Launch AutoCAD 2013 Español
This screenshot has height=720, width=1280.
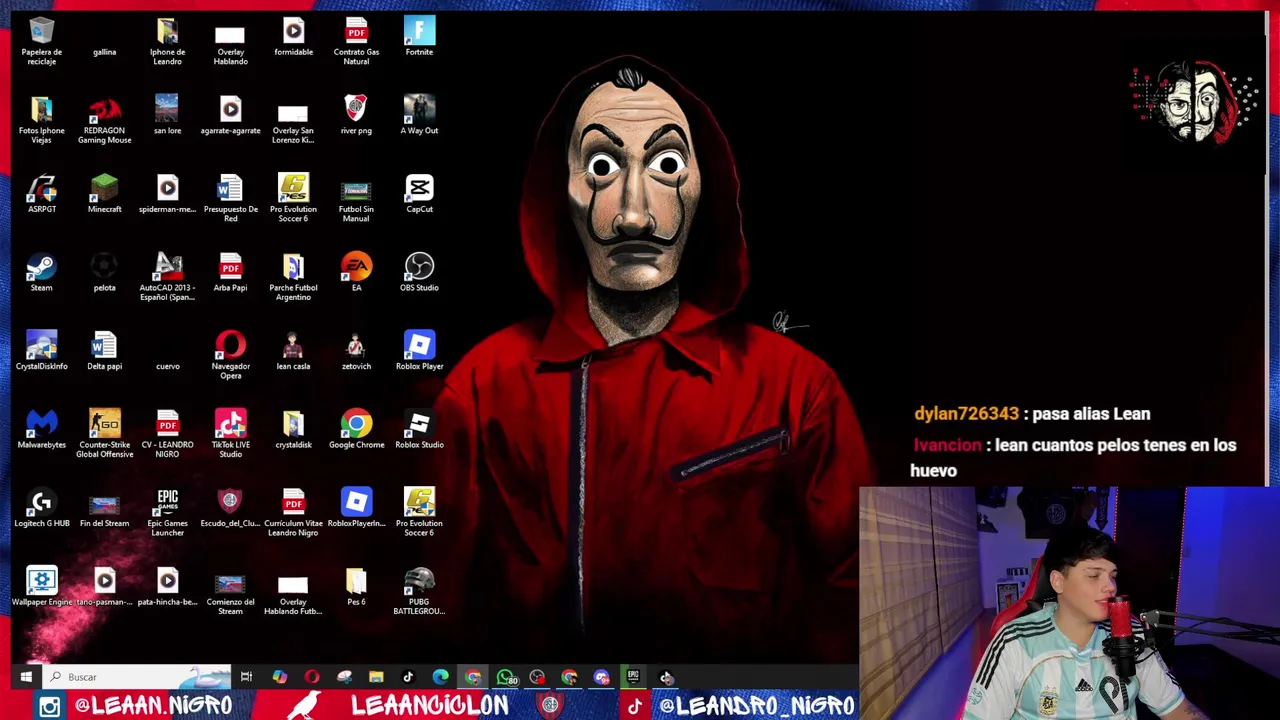tap(167, 276)
